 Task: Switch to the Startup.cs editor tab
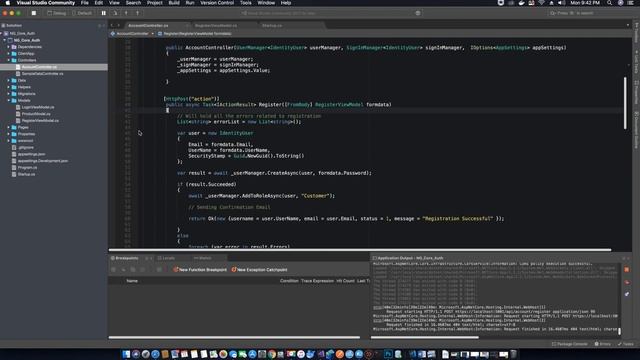pos(272,25)
